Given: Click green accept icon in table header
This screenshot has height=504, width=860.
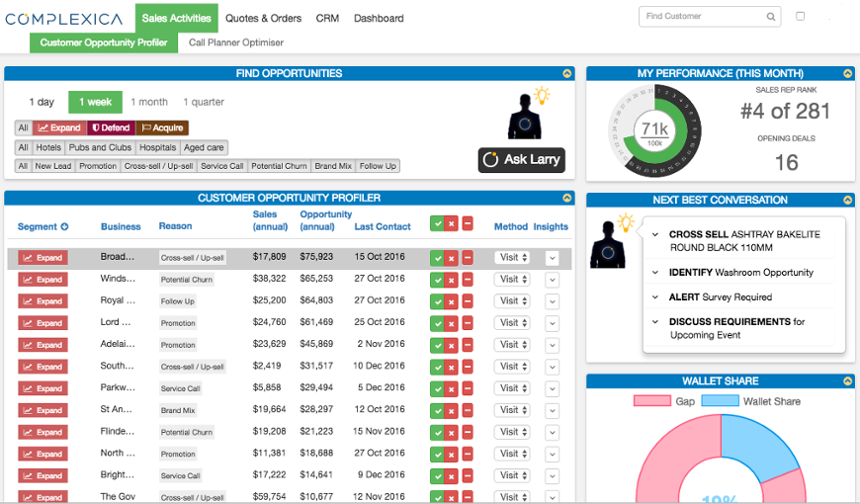Looking at the screenshot, I should pyautogui.click(x=437, y=223).
